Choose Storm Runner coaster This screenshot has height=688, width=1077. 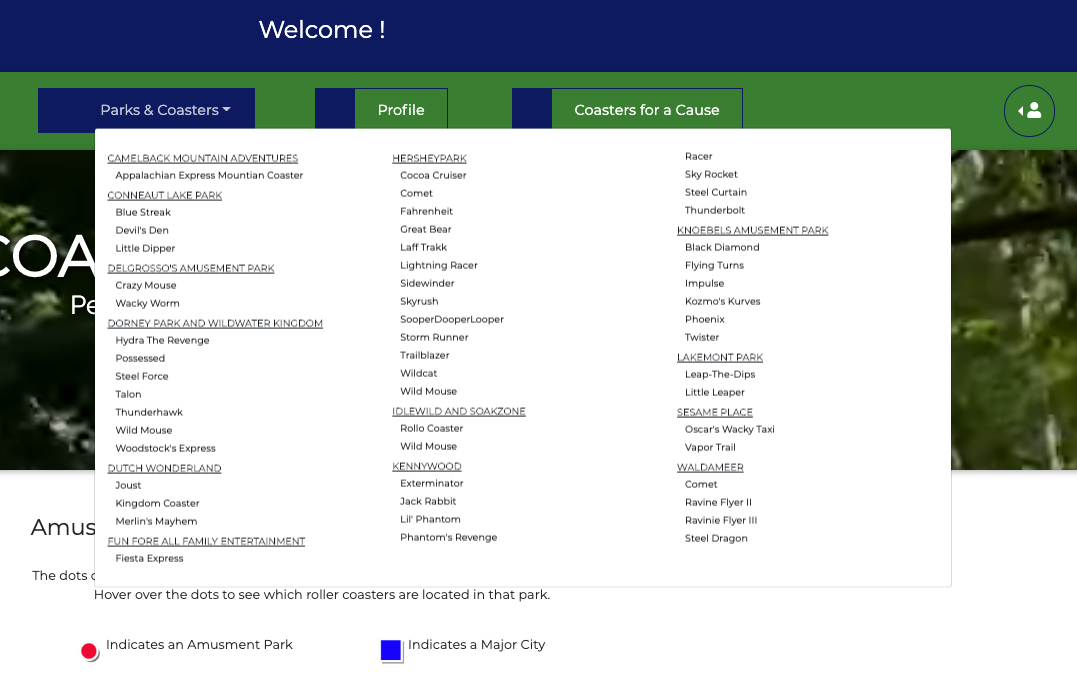tap(434, 337)
